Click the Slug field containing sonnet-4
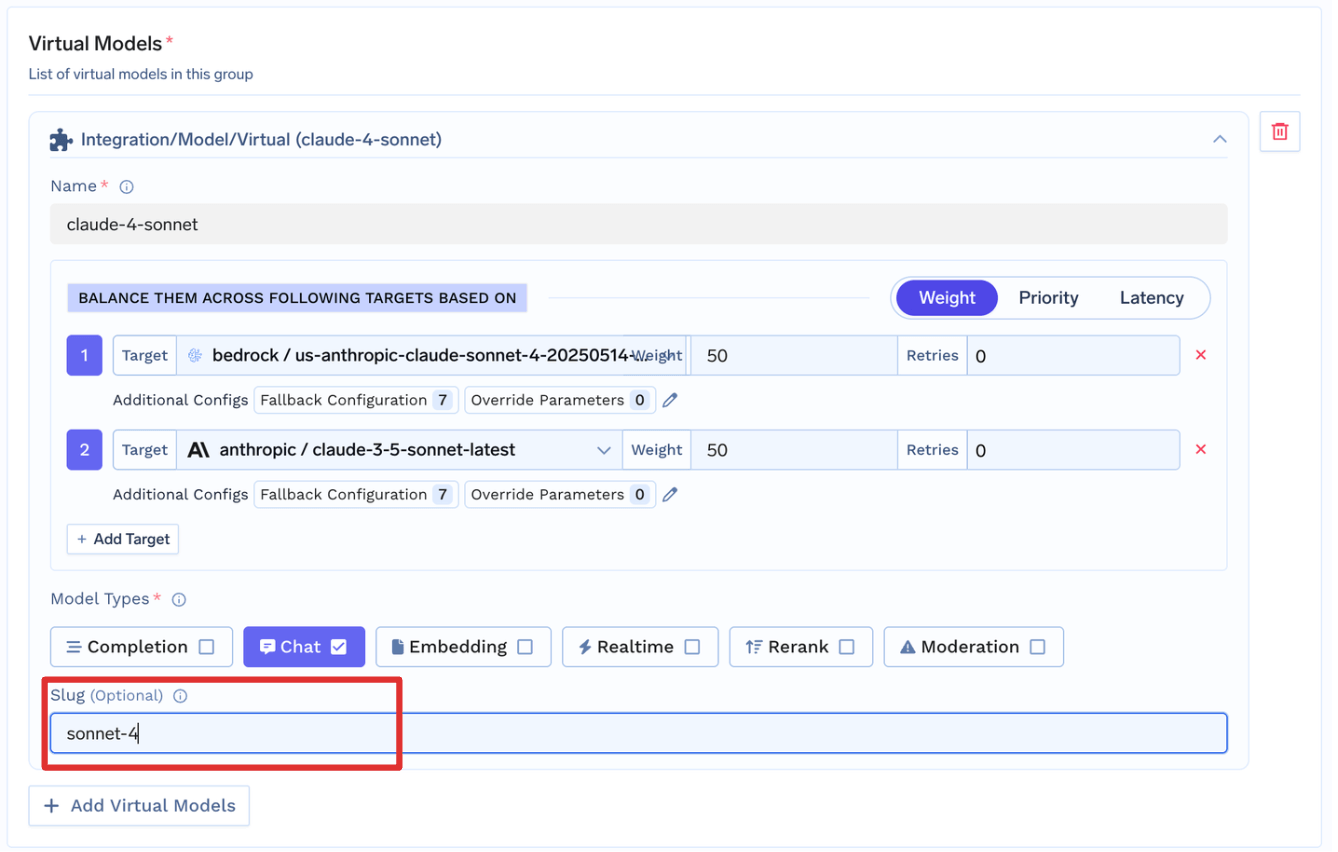1338x852 pixels. [638, 733]
